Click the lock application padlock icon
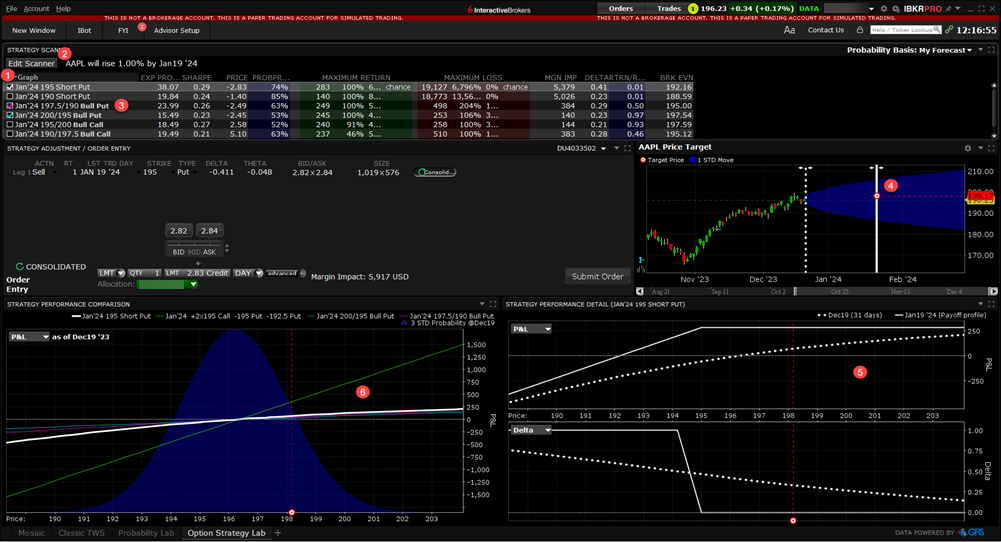1001x542 pixels. (x=860, y=30)
